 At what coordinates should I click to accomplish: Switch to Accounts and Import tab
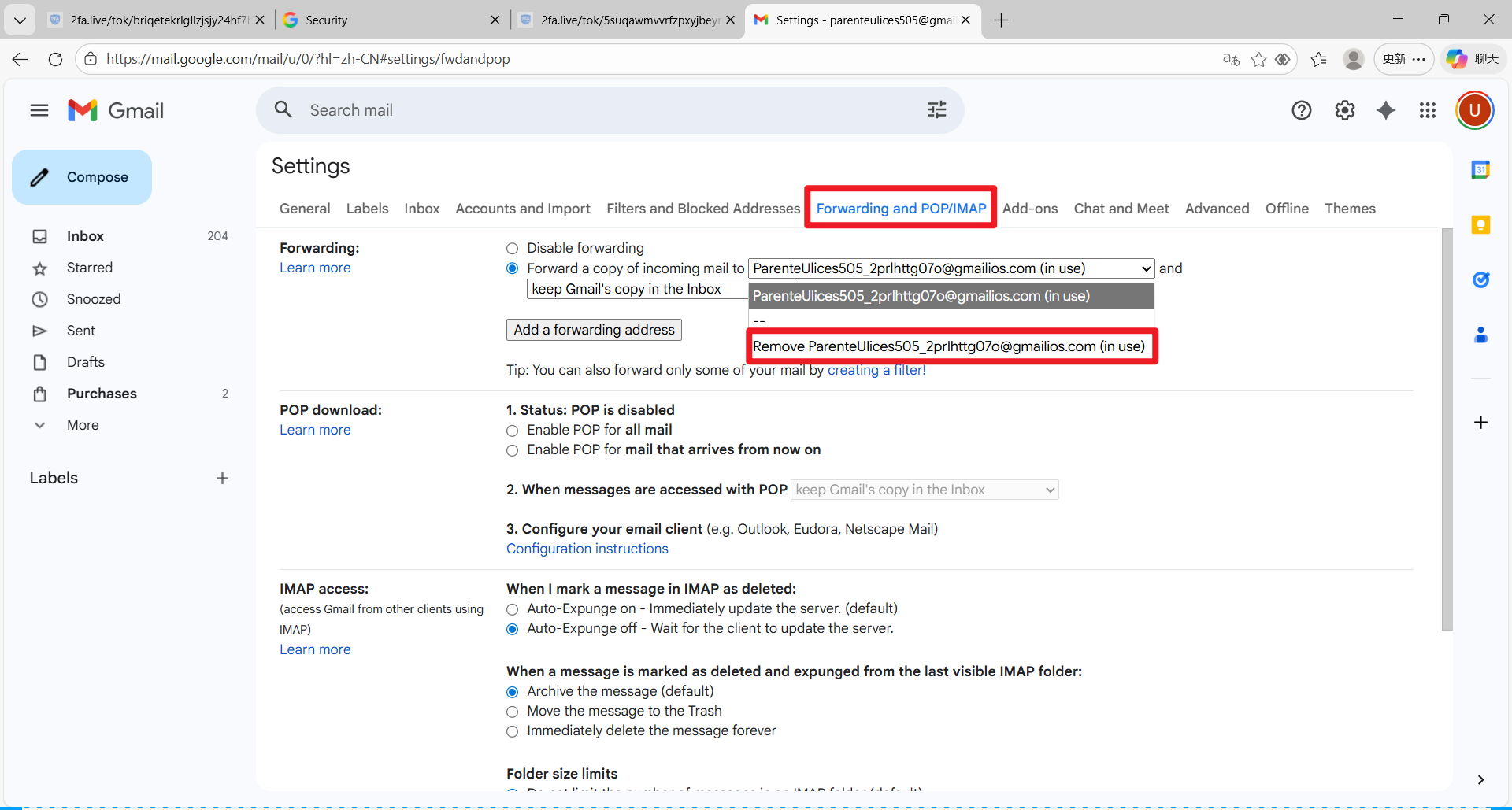pyautogui.click(x=523, y=209)
